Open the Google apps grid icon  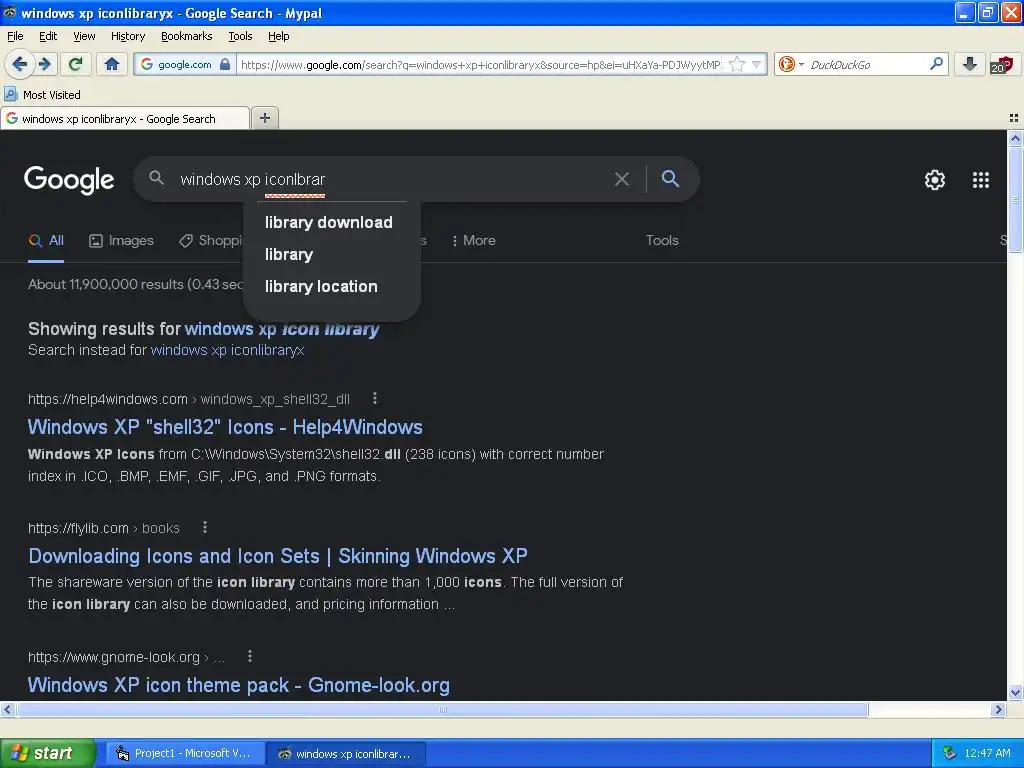click(x=980, y=180)
